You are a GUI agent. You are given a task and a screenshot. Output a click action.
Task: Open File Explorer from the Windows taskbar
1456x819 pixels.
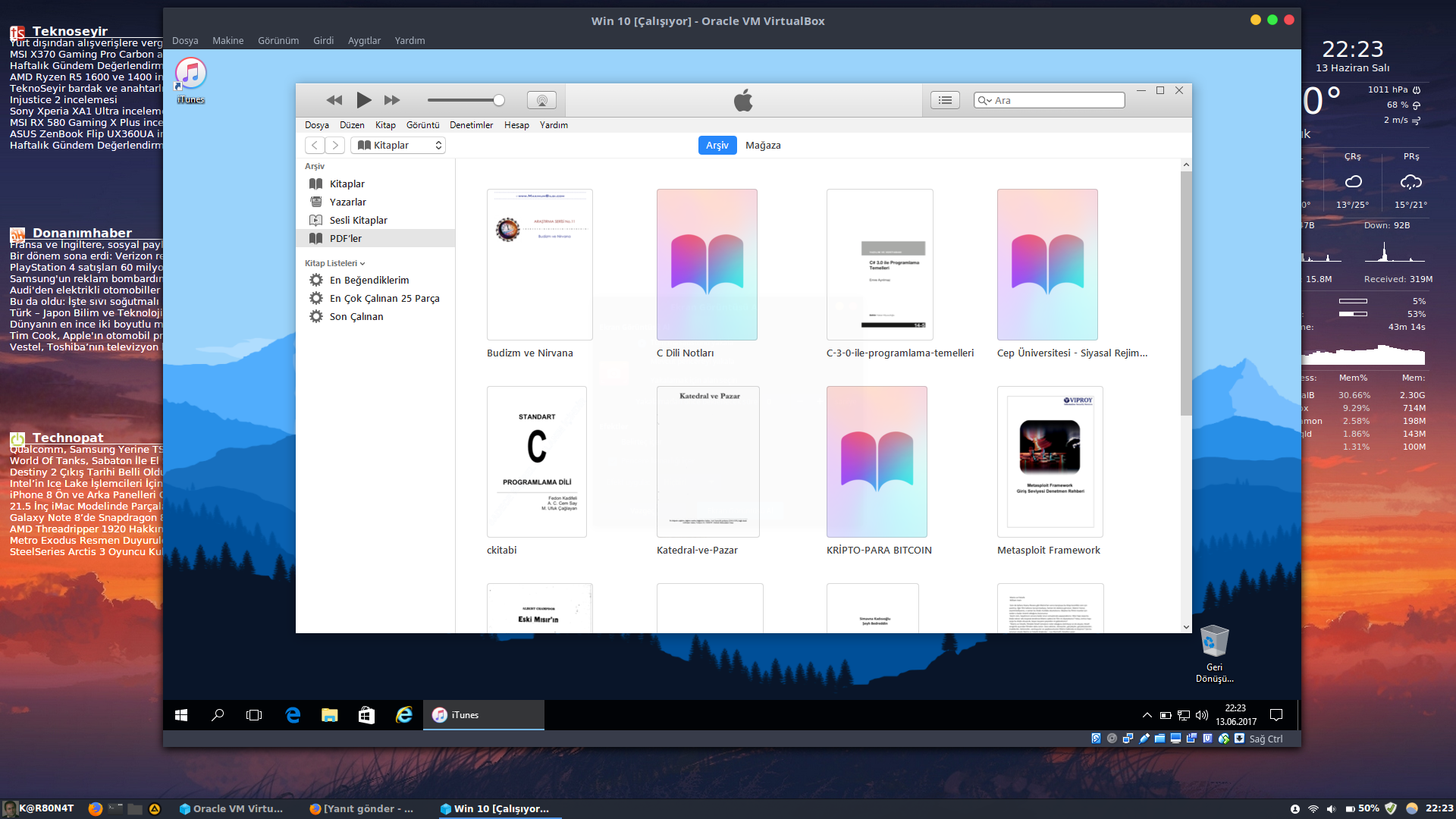coord(329,715)
